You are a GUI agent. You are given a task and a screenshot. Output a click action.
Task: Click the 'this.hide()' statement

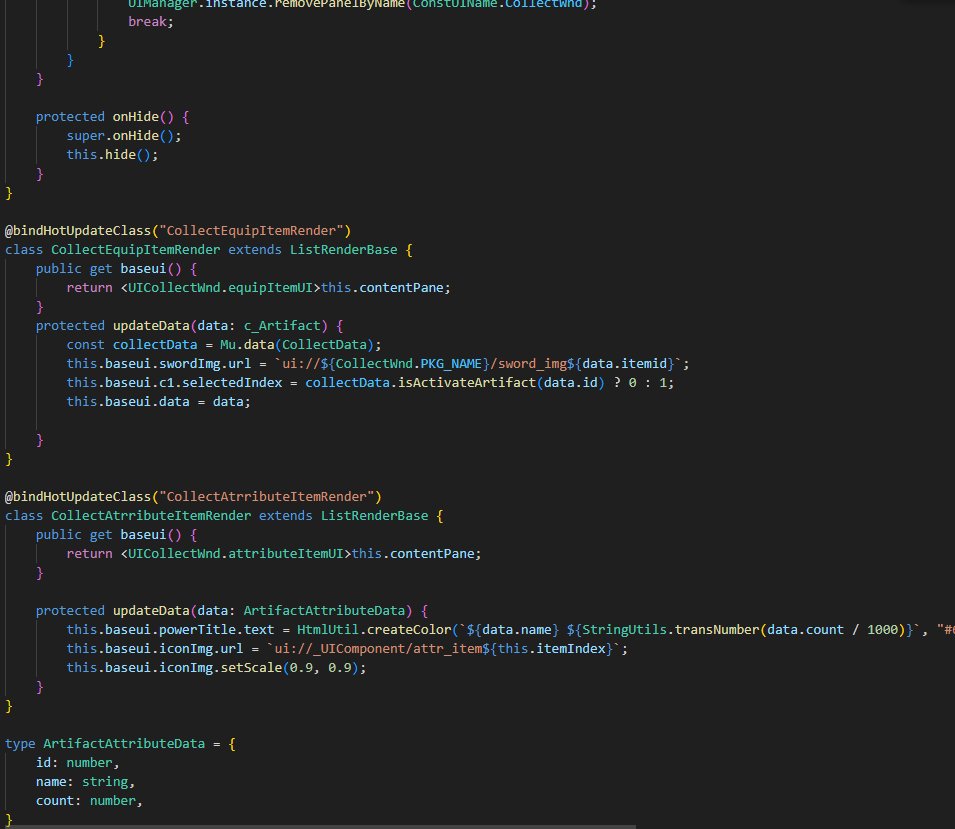[x=110, y=154]
